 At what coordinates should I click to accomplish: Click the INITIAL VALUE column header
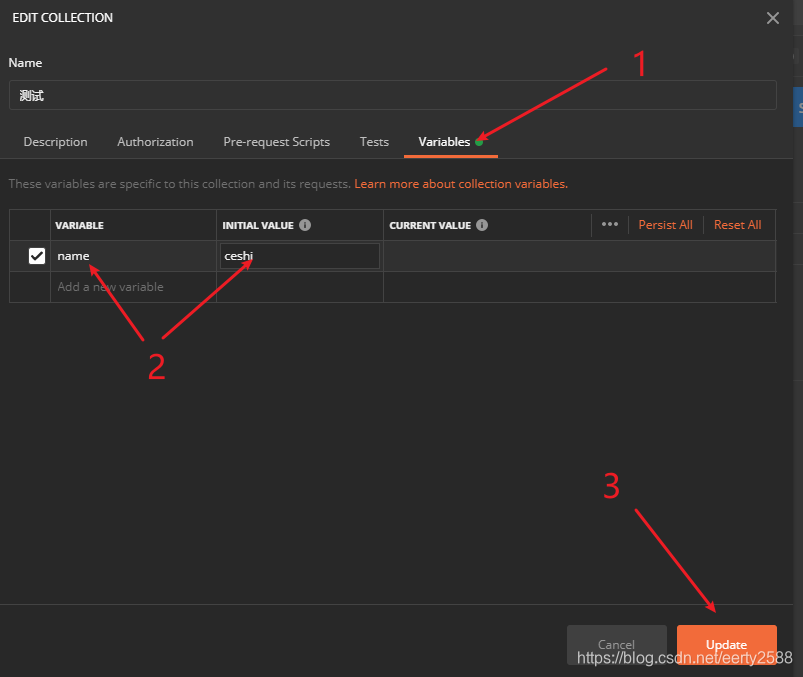[258, 225]
